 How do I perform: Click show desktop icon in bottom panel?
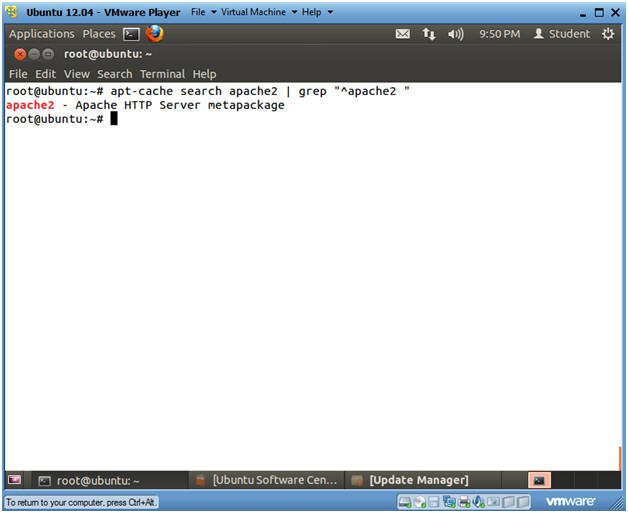(14, 480)
